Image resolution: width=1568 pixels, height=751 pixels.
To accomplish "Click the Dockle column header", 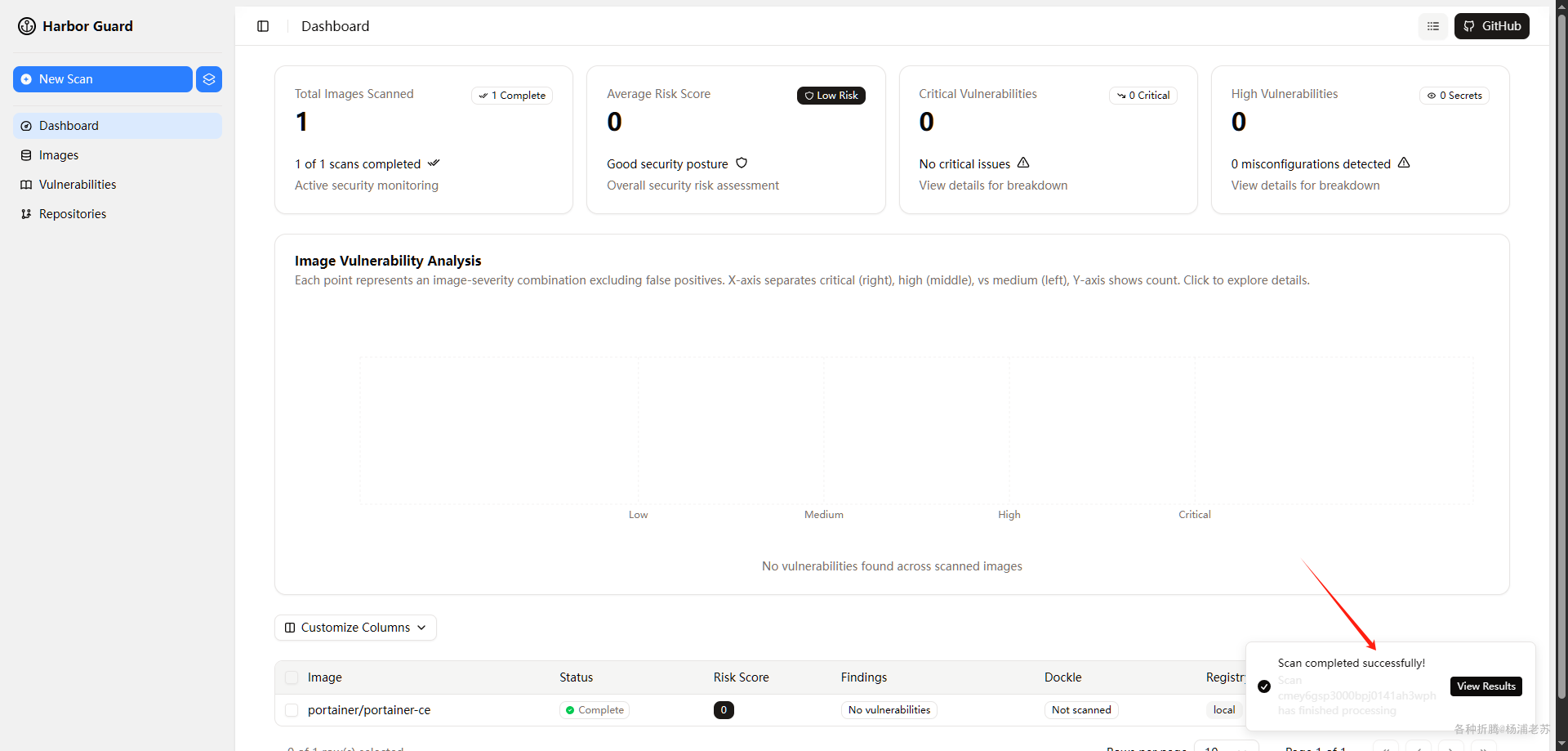I will click(1063, 677).
